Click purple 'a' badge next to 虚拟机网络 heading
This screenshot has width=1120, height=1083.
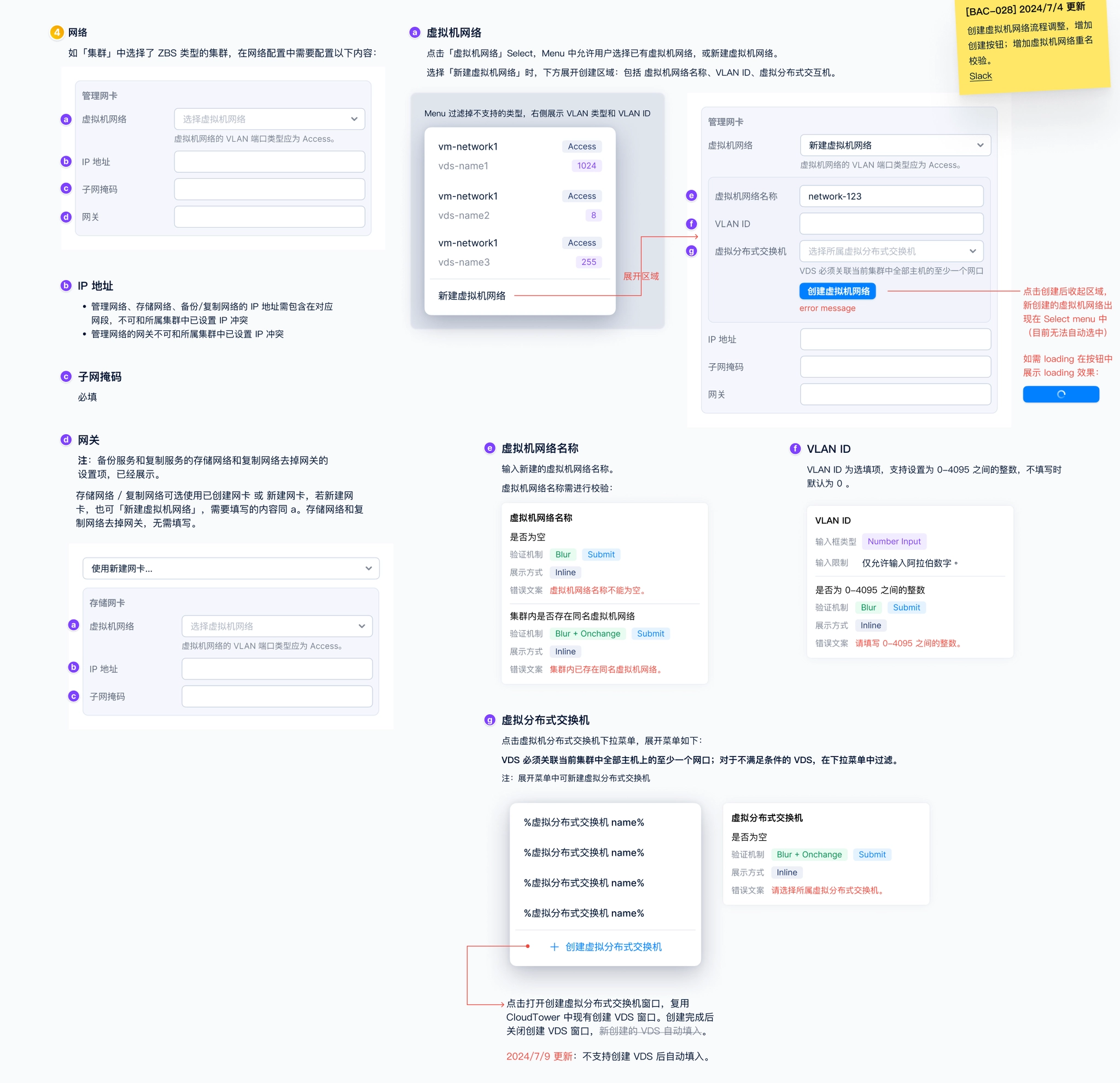(415, 33)
